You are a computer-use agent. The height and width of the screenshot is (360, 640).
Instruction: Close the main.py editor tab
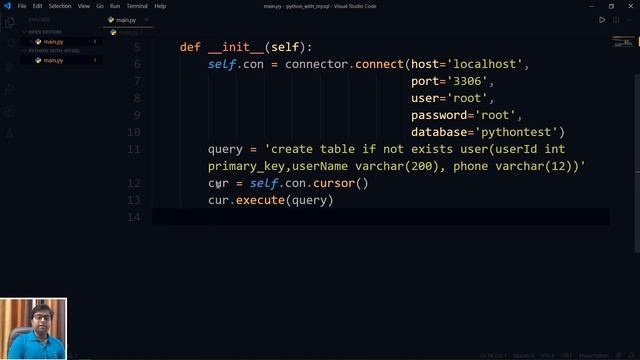click(x=147, y=20)
